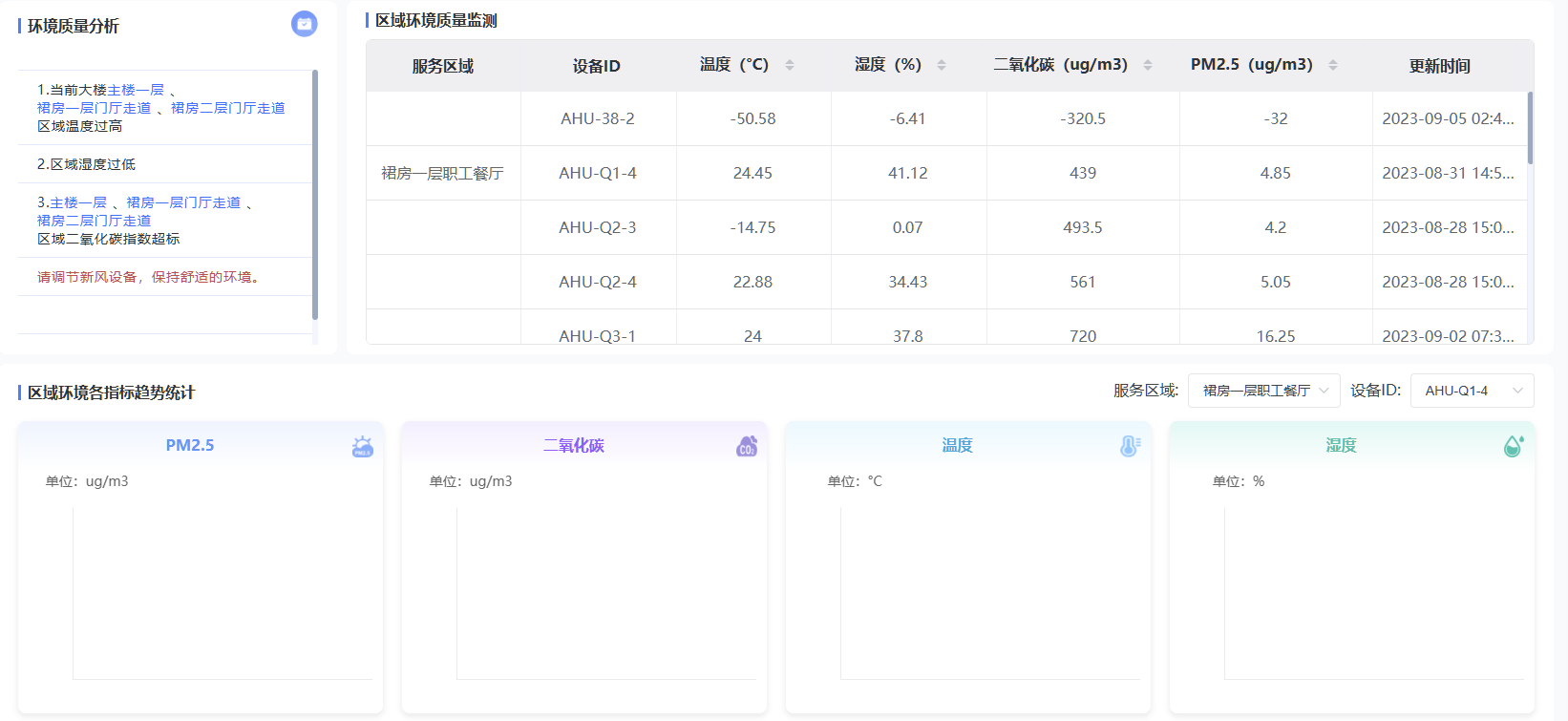Select the AHU-38-2 device cell
This screenshot has height=721, width=1568.
598,118
